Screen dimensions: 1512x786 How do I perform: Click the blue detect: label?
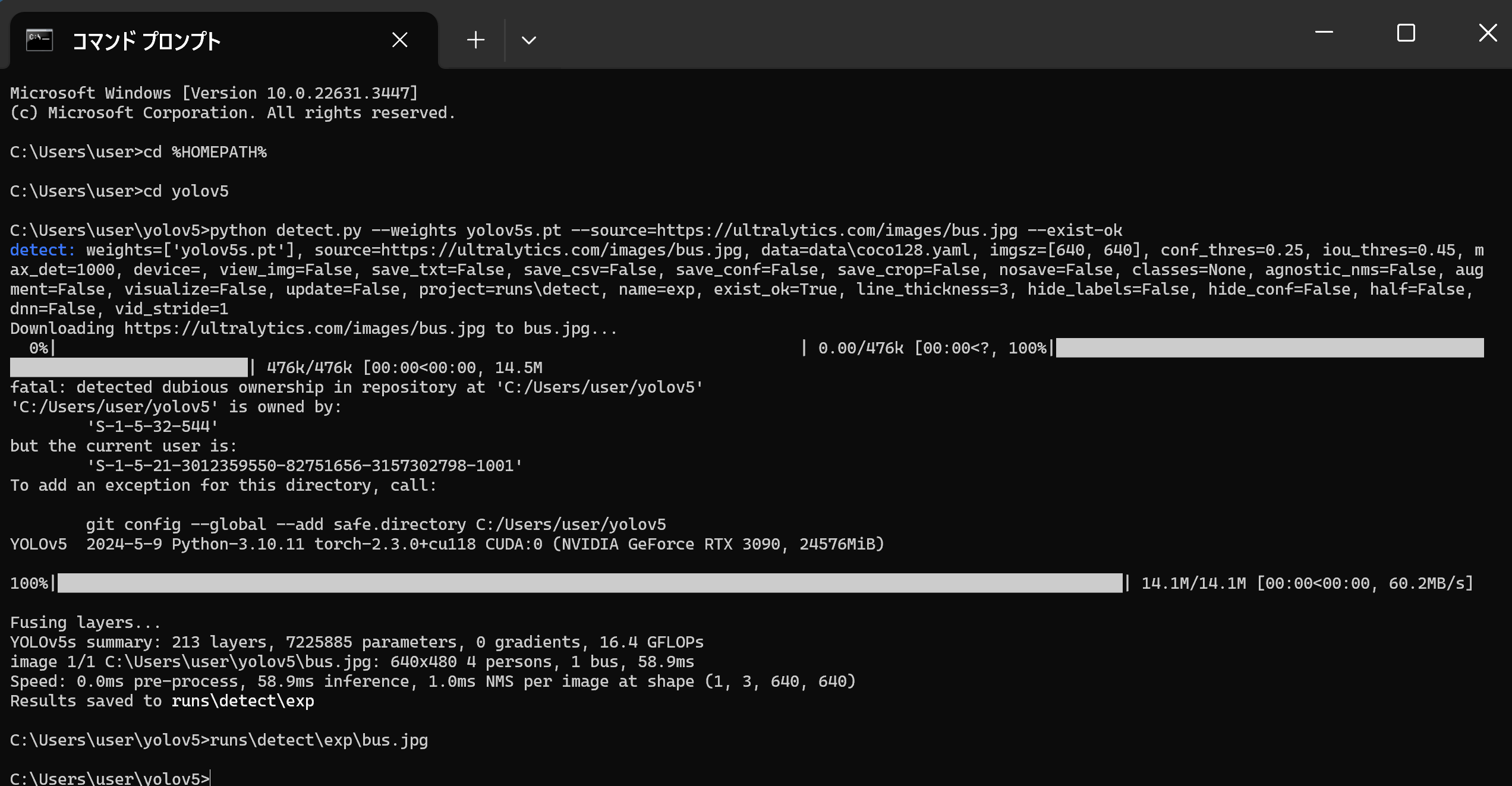pyautogui.click(x=43, y=250)
